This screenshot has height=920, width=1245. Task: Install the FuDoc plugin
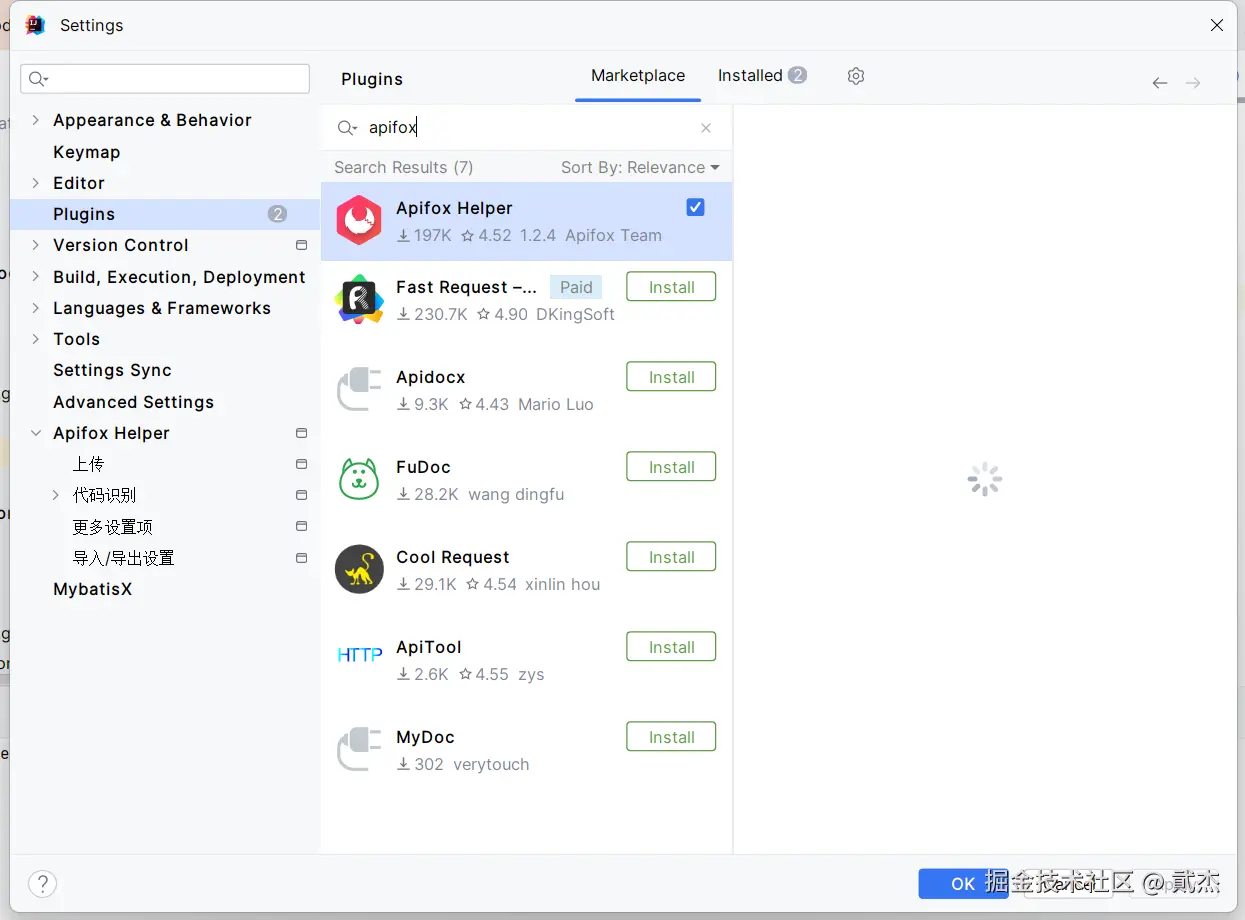coord(671,467)
